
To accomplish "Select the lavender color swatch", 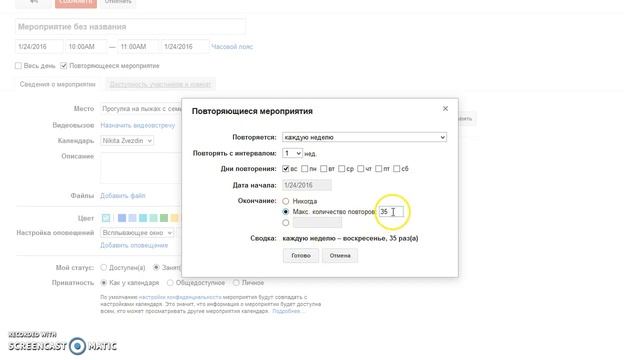I will tap(132, 218).
